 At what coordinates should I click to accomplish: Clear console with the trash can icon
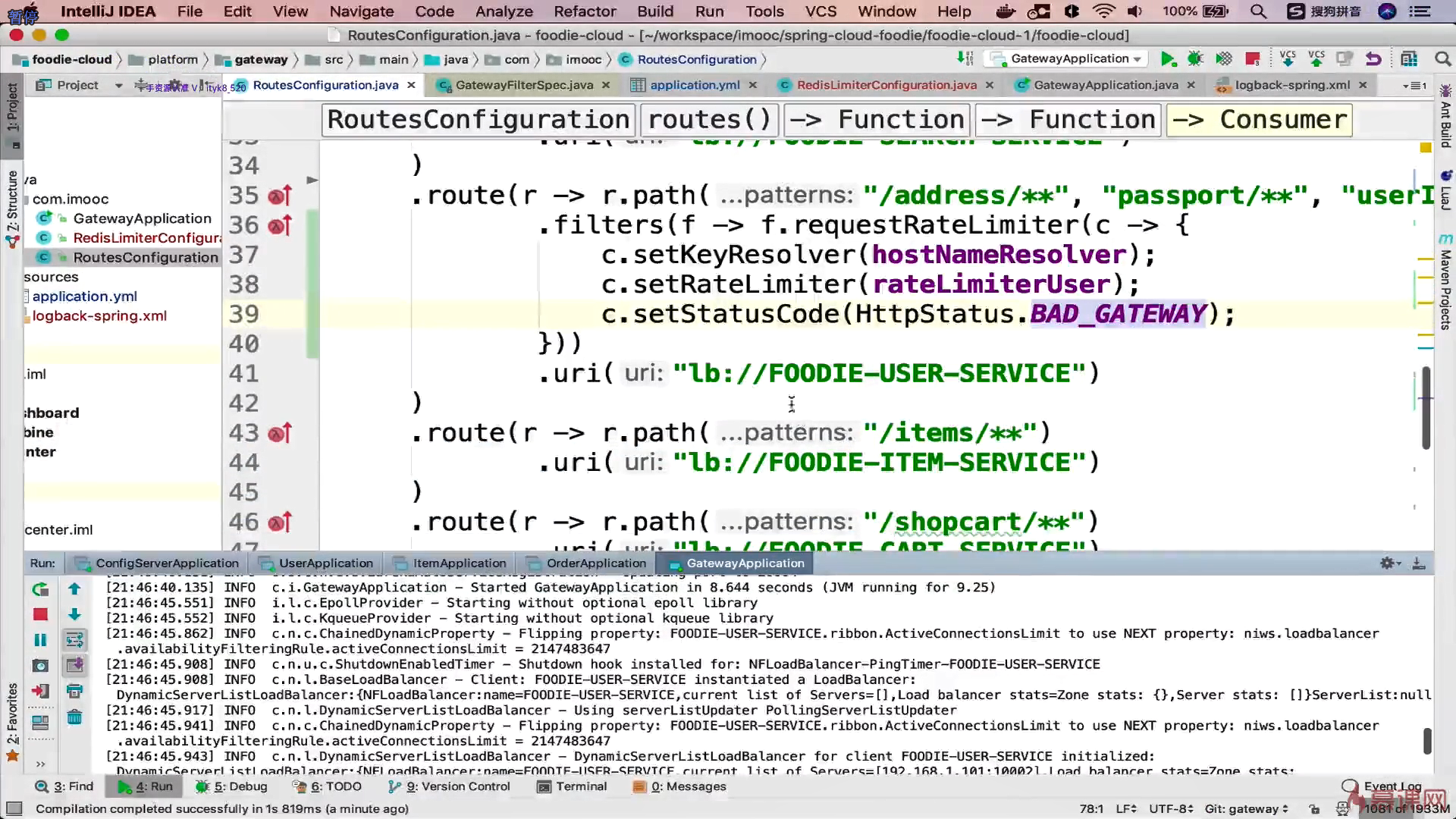pos(74,717)
